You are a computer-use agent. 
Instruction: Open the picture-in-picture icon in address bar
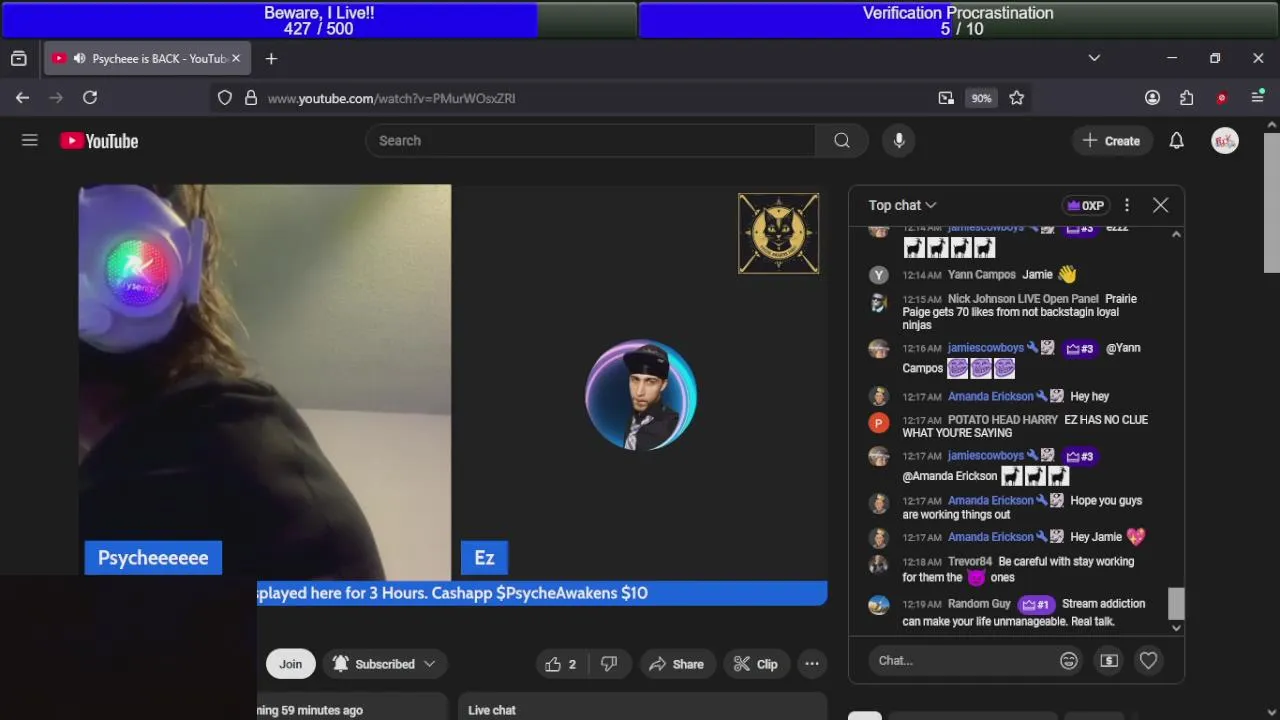coord(946,98)
